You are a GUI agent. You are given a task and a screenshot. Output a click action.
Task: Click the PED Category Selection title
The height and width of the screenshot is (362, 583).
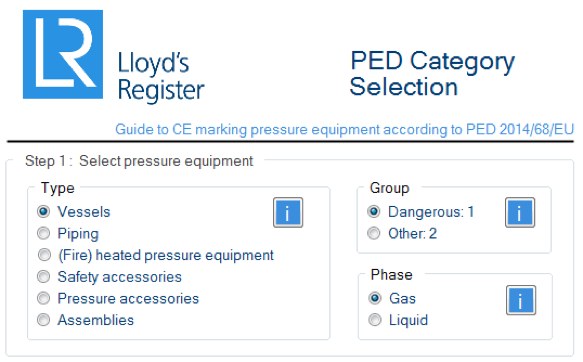click(432, 74)
